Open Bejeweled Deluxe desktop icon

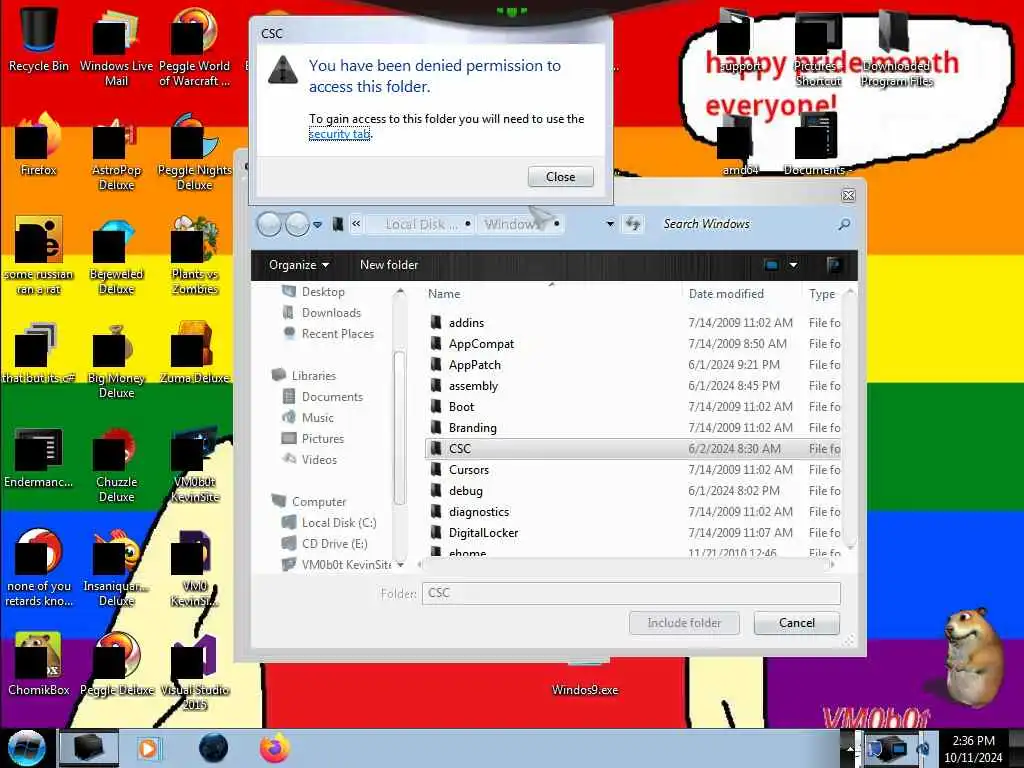coord(116,255)
